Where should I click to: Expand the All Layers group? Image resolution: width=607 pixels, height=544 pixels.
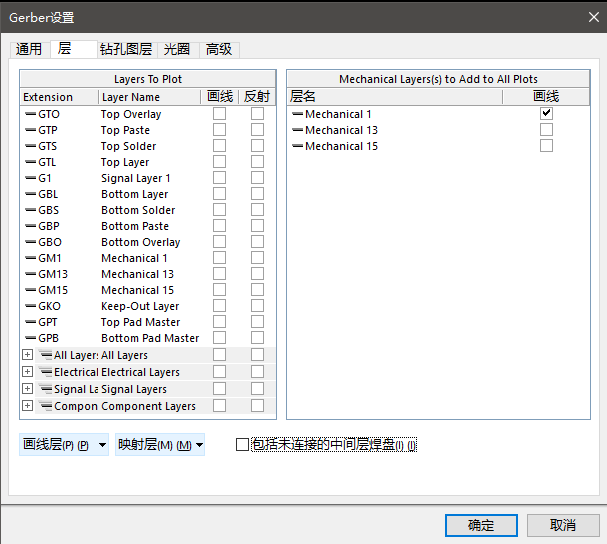coord(27,355)
